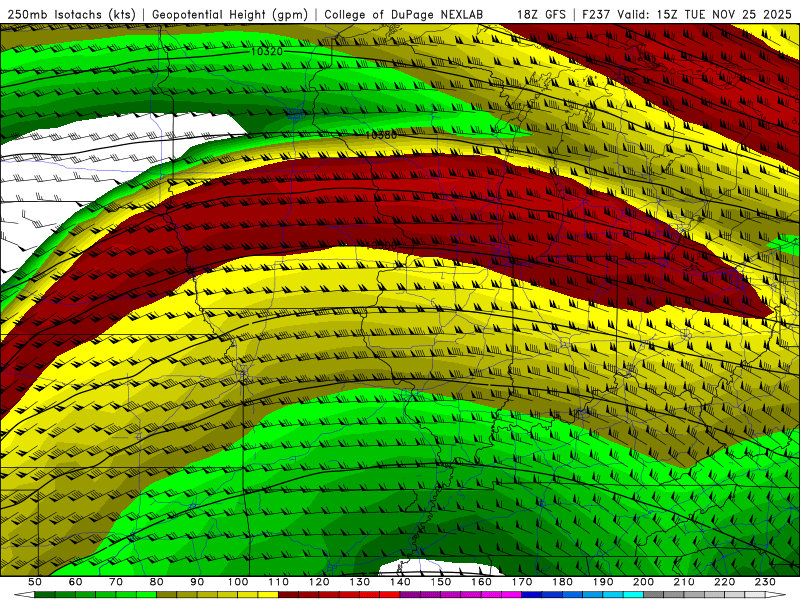Click the 130 value on the color scale
Screen dimensions: 800x600
359,582
